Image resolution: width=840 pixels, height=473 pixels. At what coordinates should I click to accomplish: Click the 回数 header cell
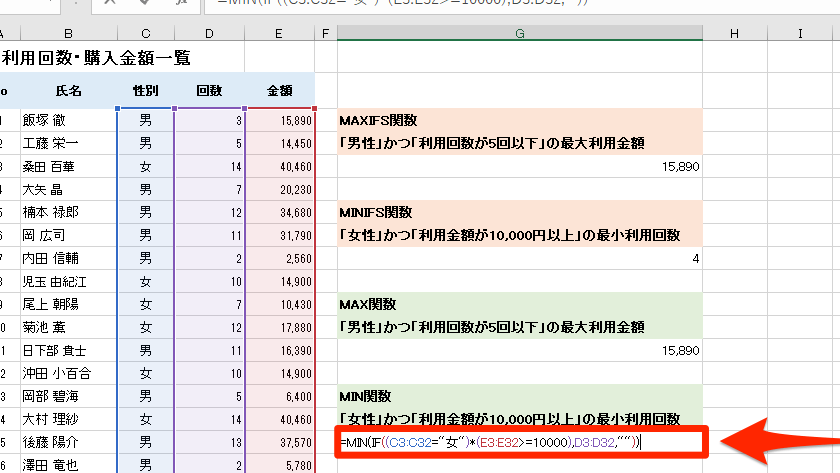(x=209, y=91)
